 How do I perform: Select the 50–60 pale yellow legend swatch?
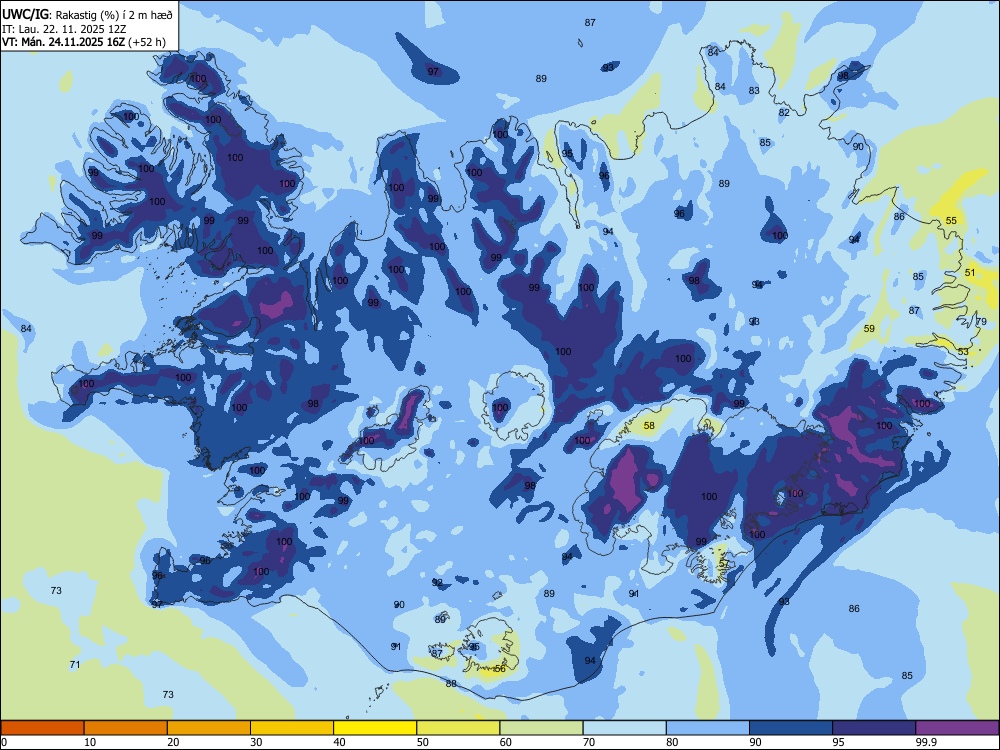coord(458,728)
